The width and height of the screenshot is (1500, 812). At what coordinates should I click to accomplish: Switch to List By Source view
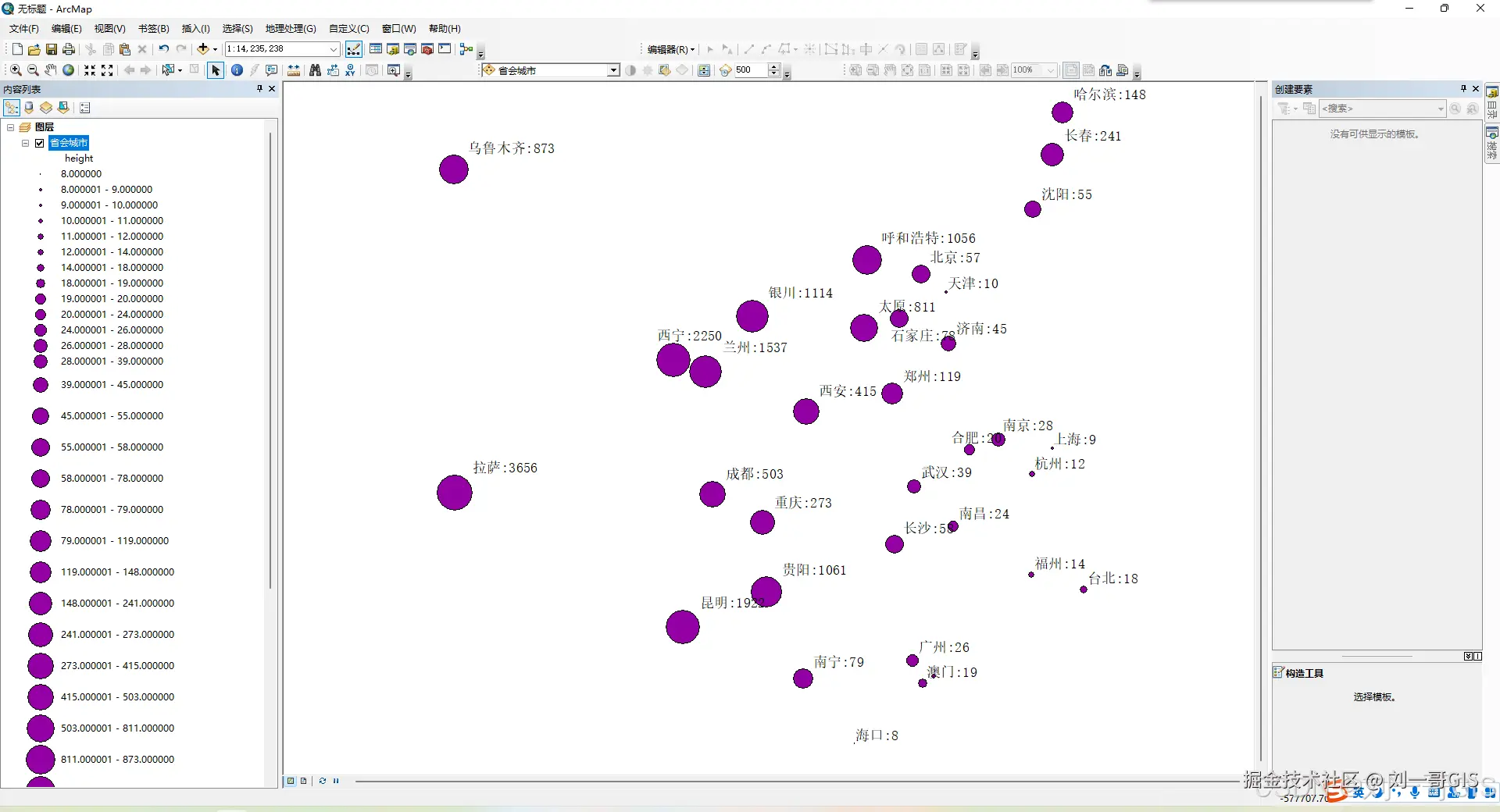[29, 108]
